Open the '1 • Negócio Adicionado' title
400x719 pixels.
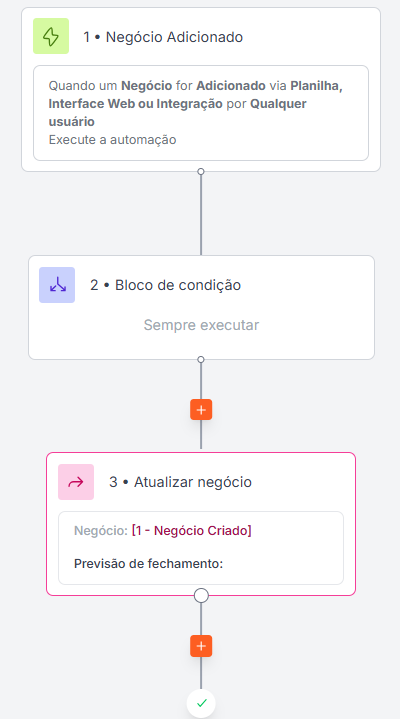coord(163,37)
